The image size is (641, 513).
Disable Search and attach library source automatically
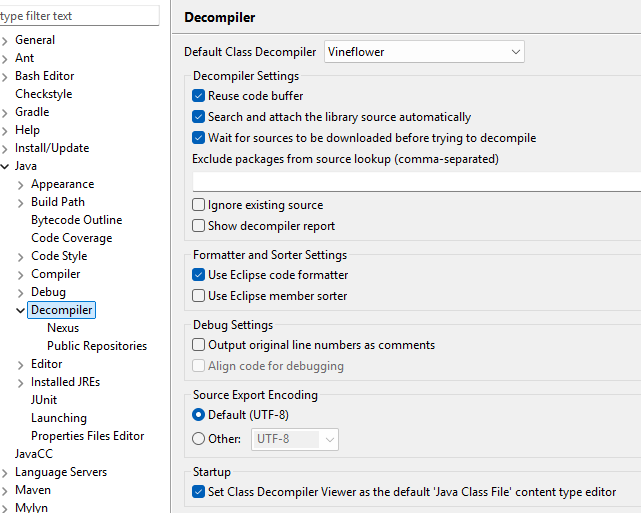tap(199, 117)
